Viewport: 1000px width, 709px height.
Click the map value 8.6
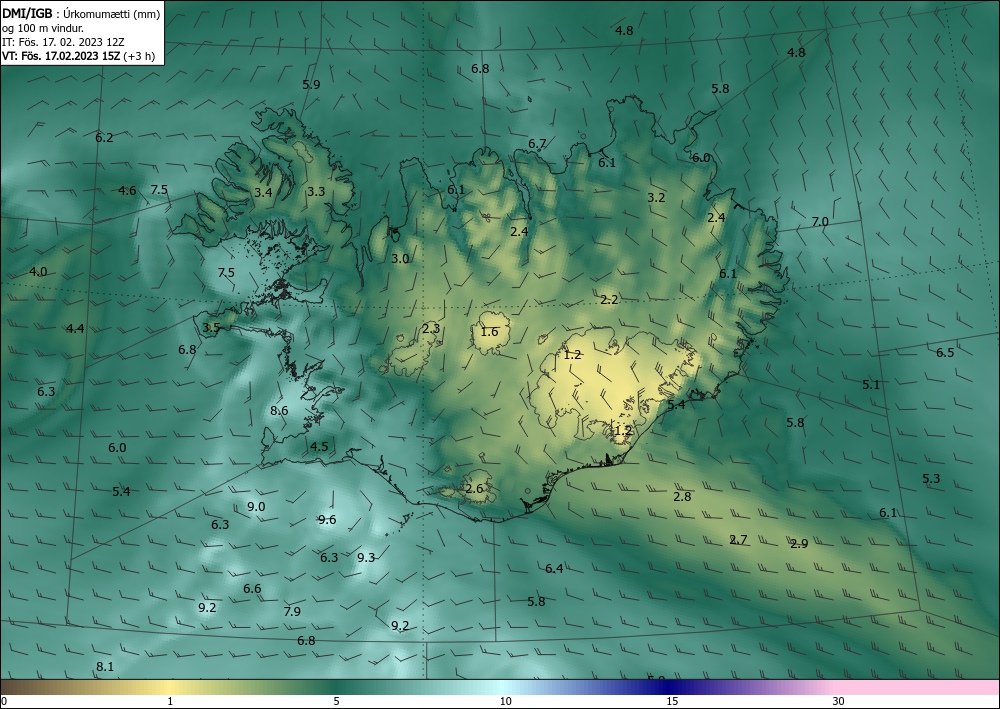tap(279, 411)
